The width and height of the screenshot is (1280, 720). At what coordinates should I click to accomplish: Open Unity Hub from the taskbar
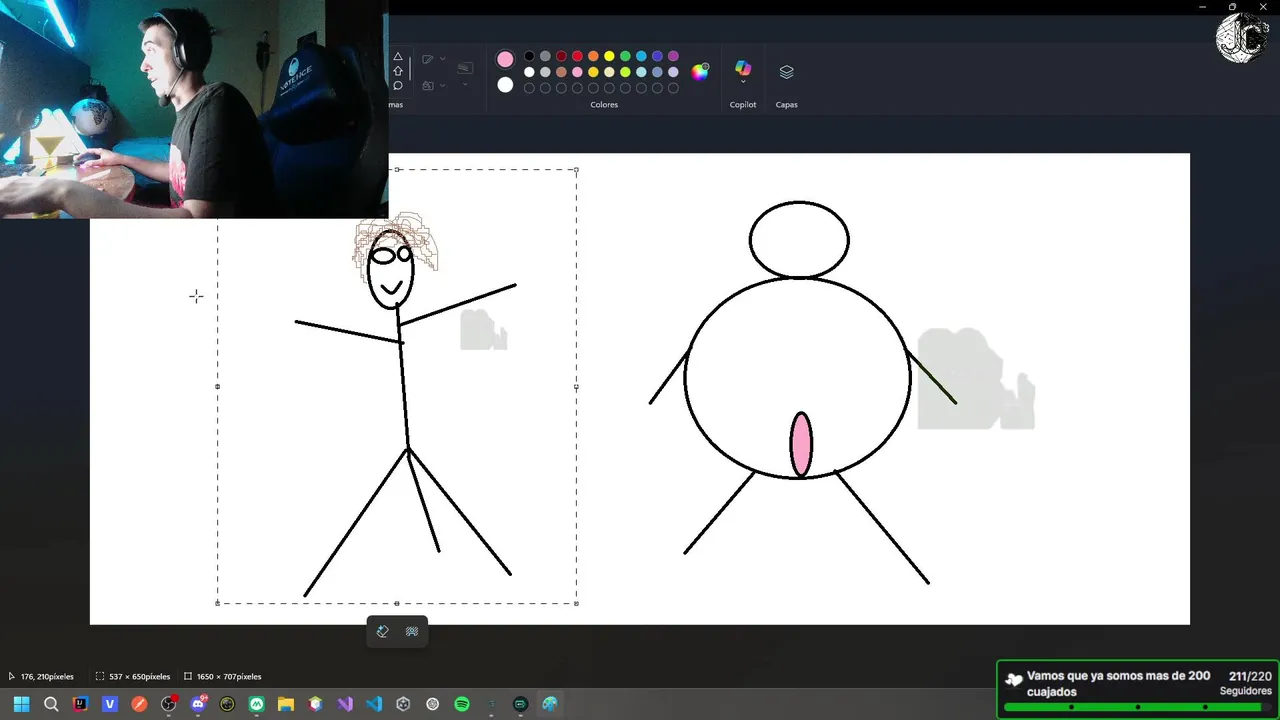(x=403, y=704)
